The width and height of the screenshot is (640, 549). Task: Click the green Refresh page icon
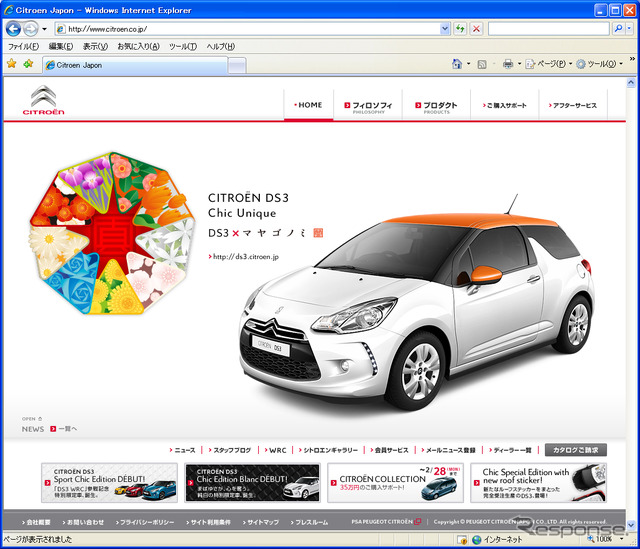pyautogui.click(x=460, y=29)
